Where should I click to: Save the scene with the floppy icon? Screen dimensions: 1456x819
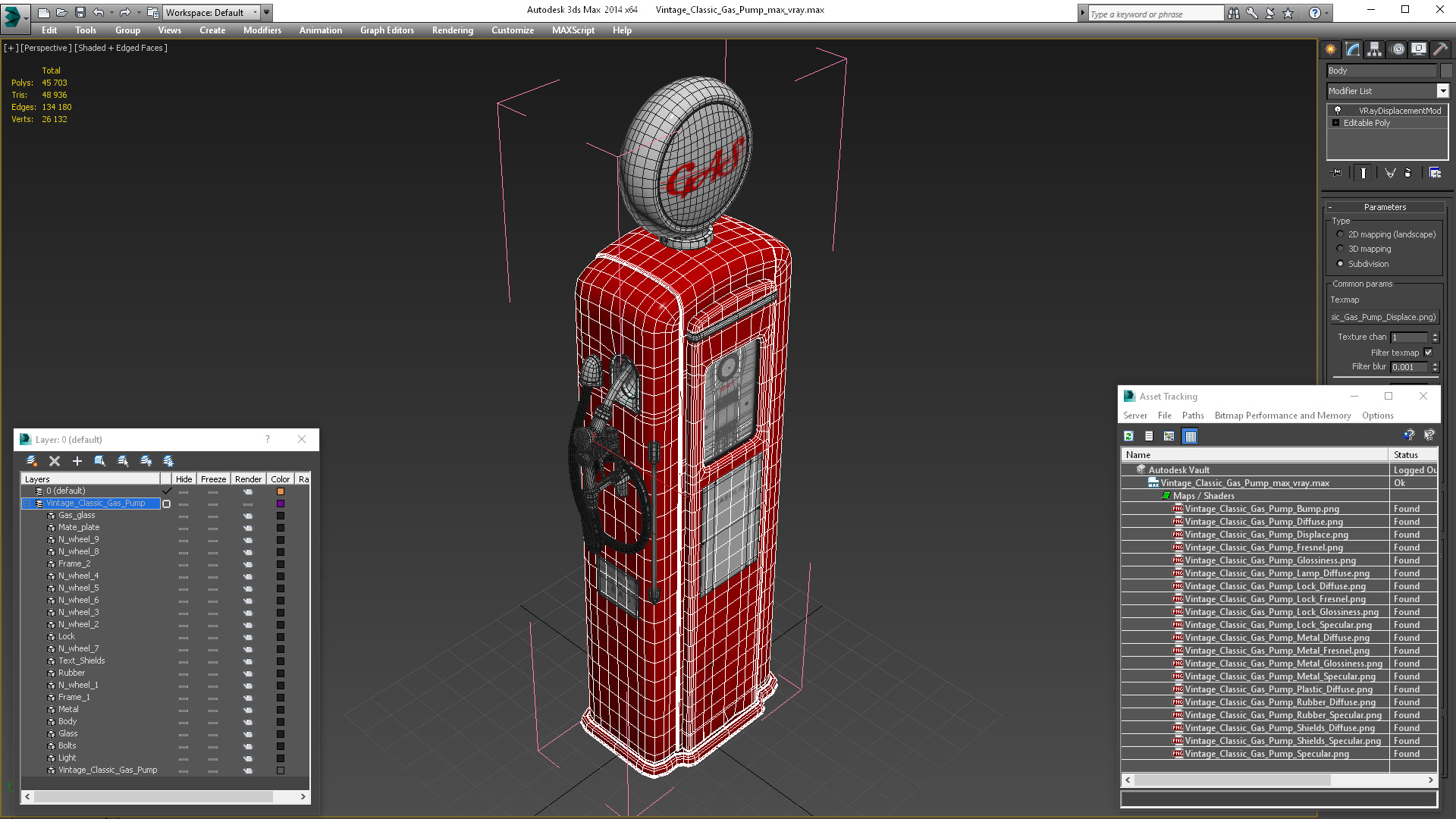click(80, 13)
